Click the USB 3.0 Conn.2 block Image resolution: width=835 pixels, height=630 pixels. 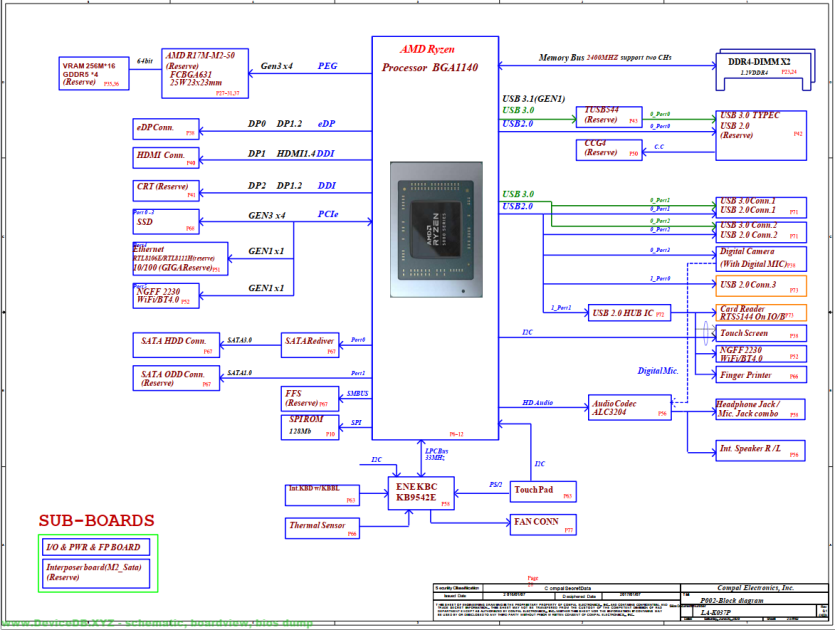(761, 232)
